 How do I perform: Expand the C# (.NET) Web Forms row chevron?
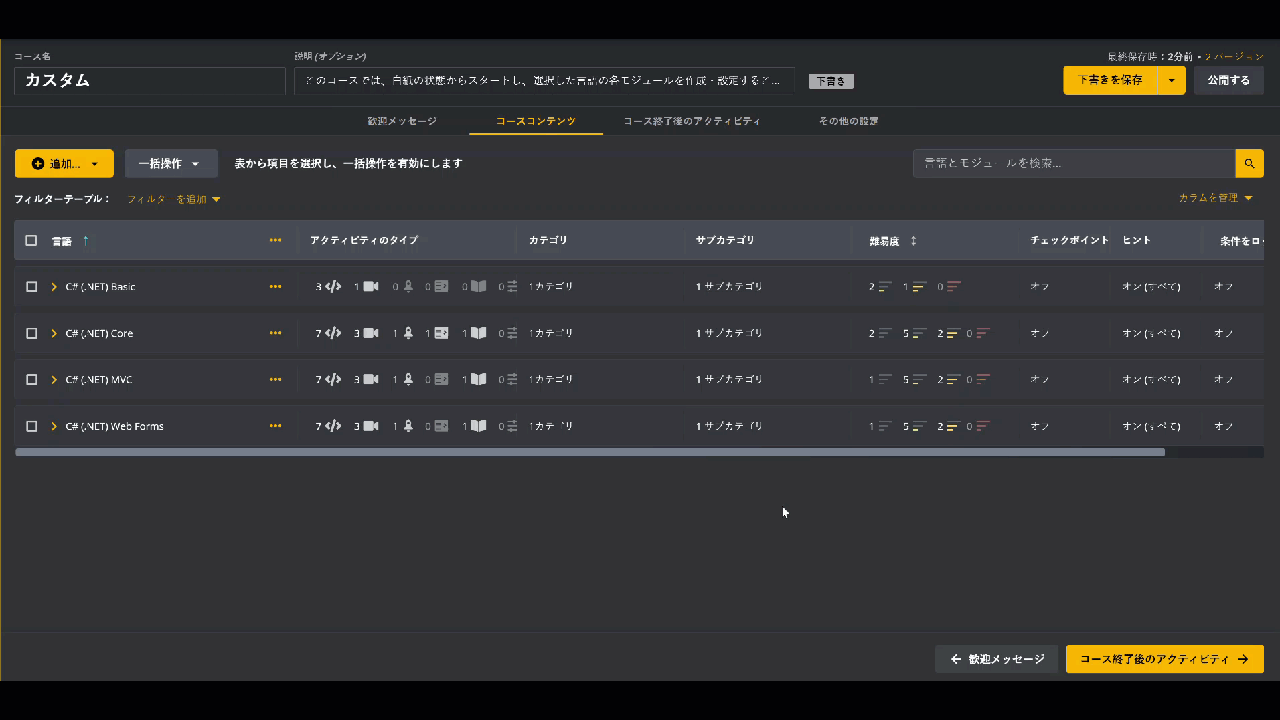point(54,426)
